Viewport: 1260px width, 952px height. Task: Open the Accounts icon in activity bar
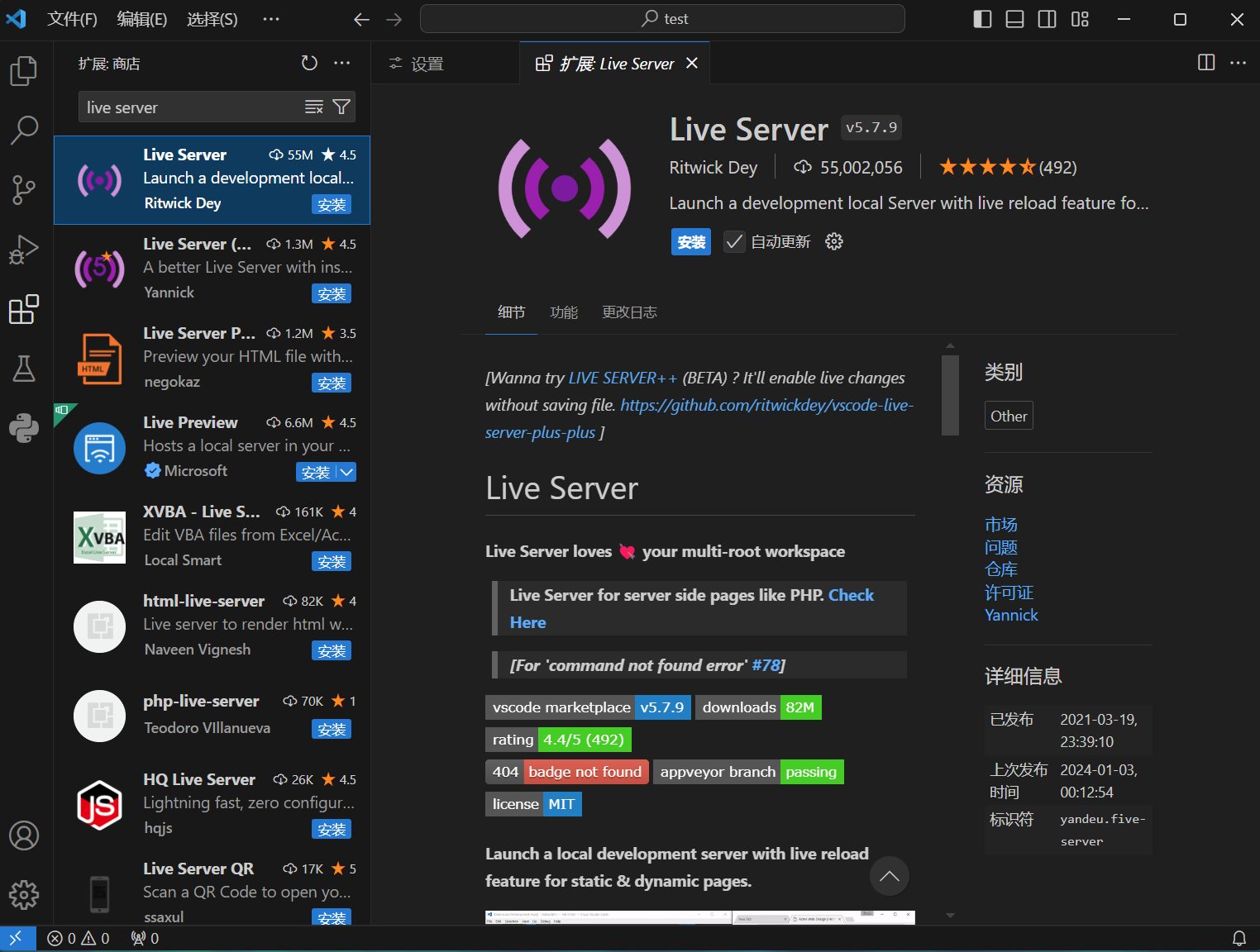[x=24, y=835]
